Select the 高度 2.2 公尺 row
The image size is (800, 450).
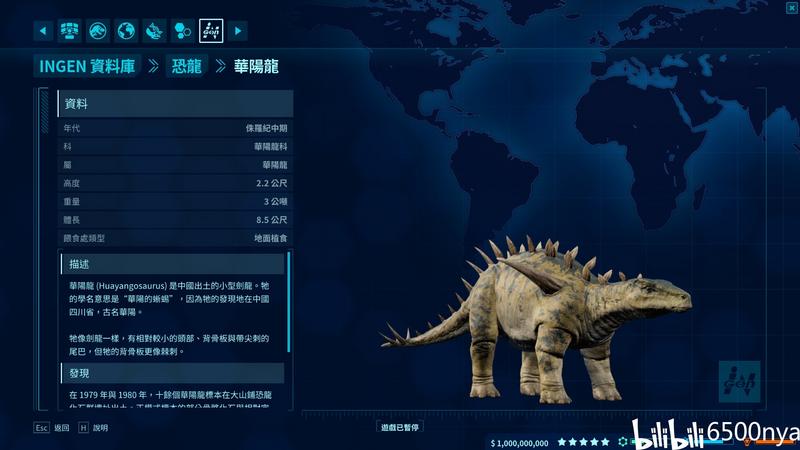(176, 183)
